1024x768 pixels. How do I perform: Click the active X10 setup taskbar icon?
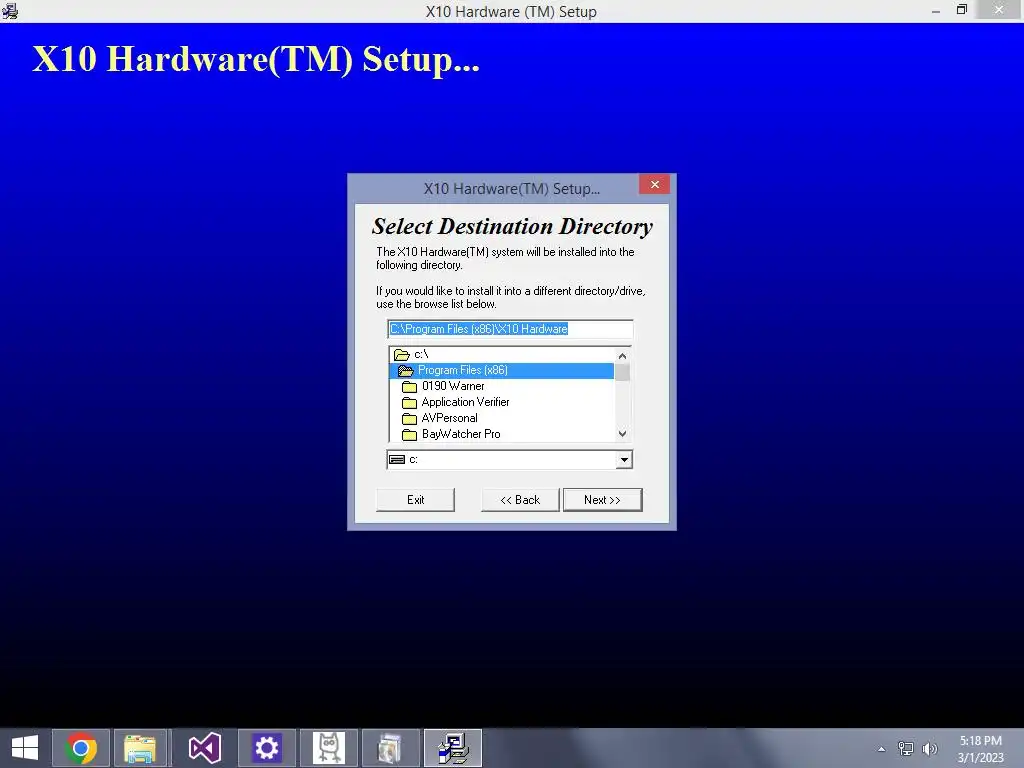click(453, 748)
